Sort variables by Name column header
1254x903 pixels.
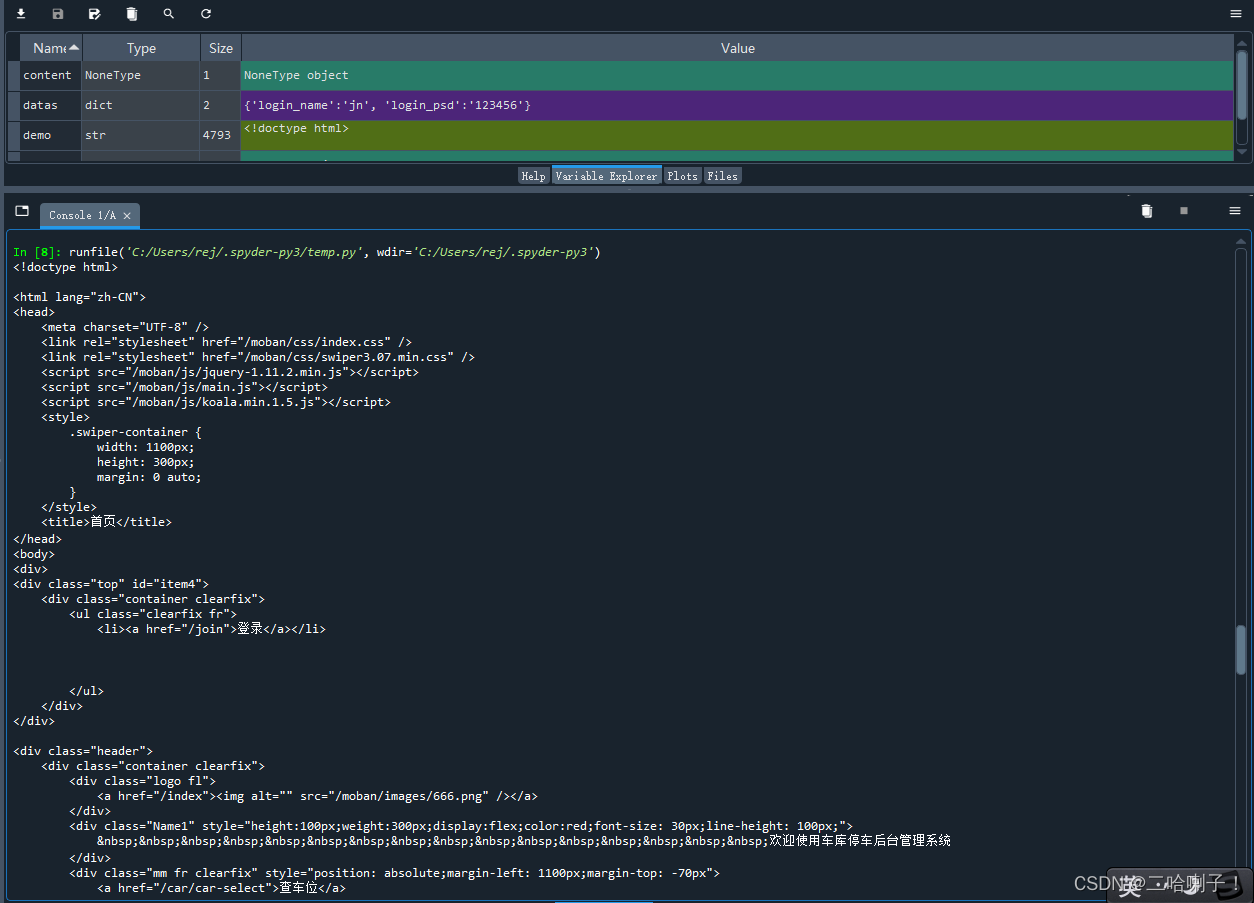click(x=51, y=48)
